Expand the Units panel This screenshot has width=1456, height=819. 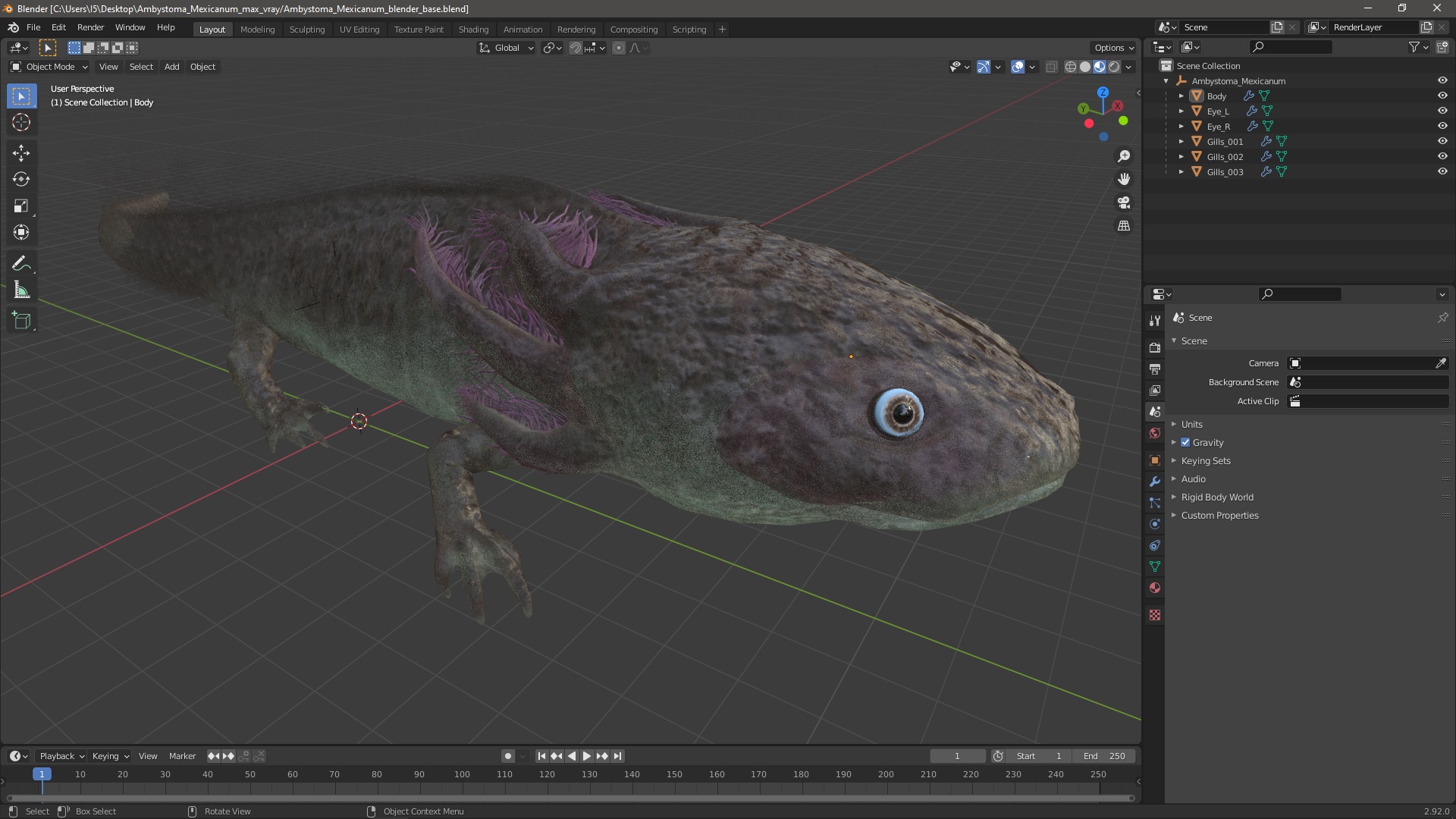click(x=1191, y=424)
